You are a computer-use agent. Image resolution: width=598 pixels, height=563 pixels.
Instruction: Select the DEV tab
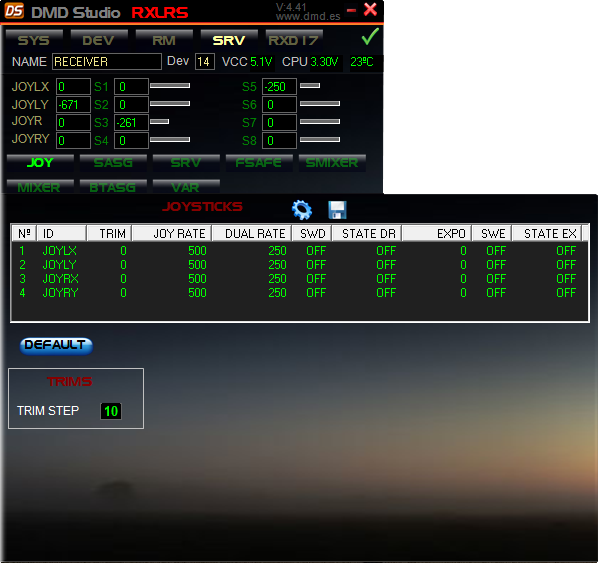coord(99,40)
